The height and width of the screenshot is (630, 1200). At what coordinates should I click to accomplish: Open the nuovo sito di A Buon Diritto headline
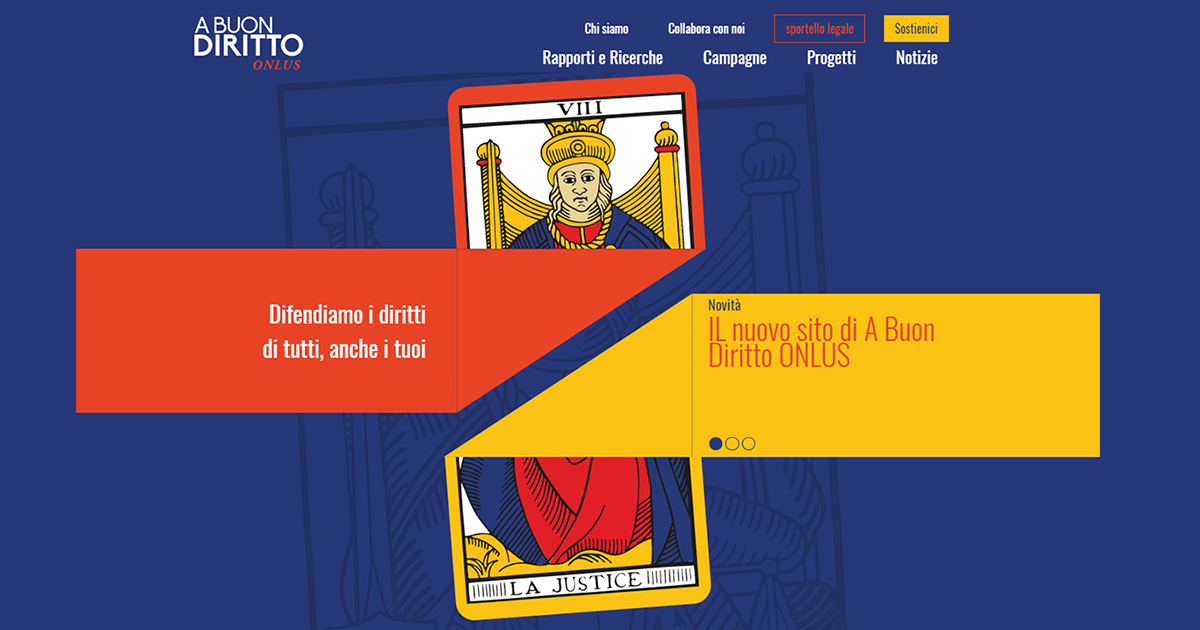click(821, 343)
